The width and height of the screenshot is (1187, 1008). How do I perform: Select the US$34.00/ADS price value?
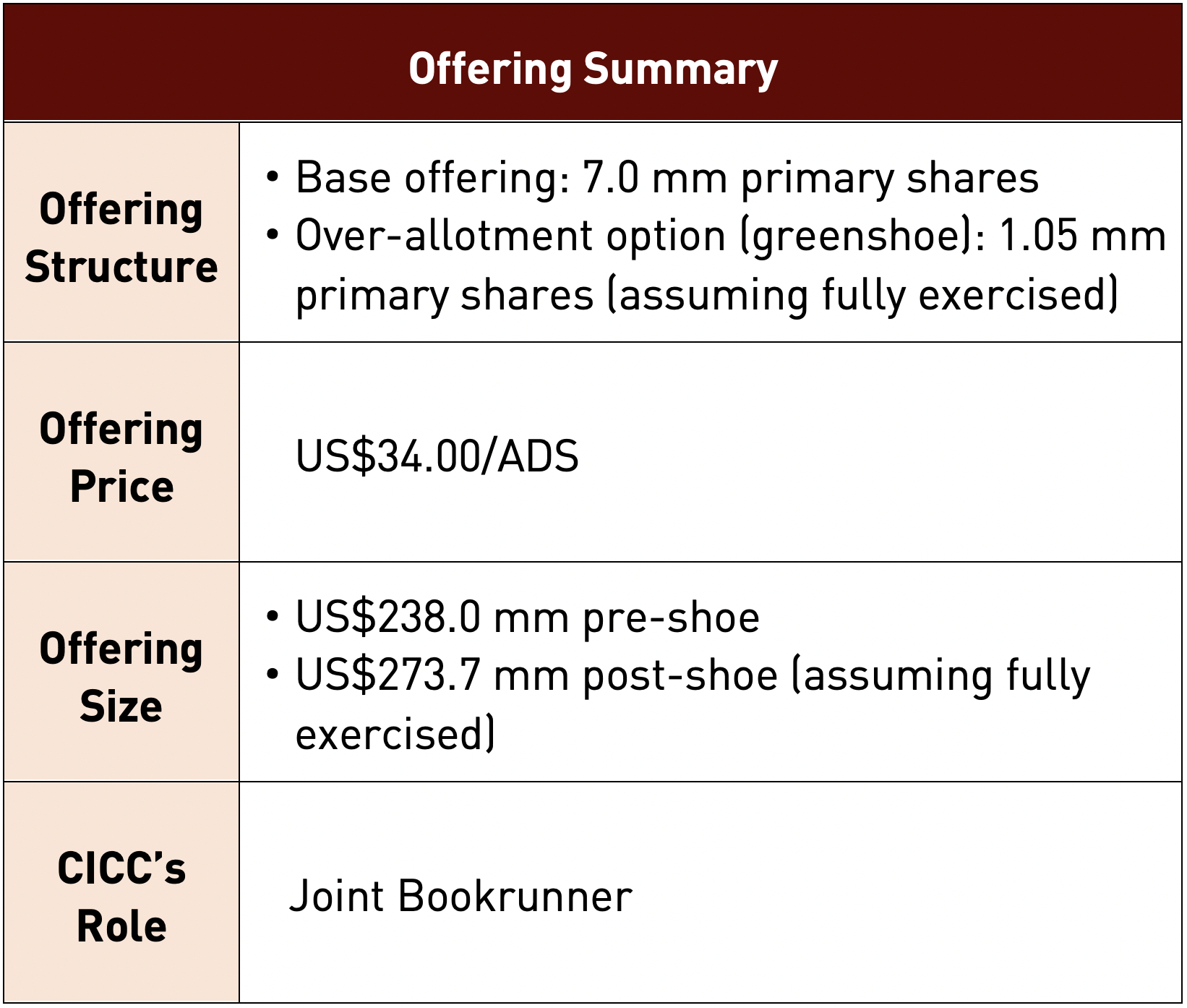437,457
